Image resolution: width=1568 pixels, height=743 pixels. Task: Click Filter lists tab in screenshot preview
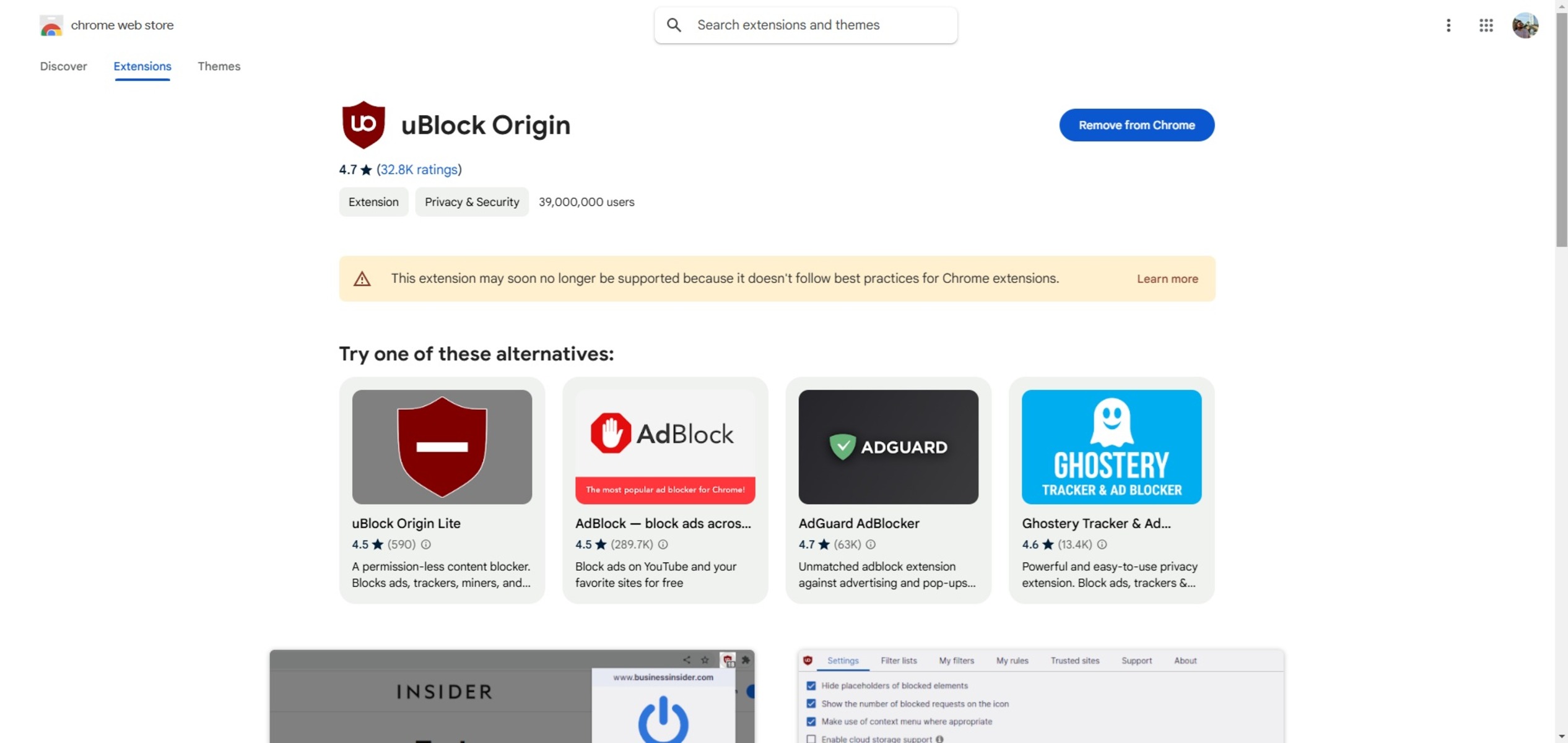point(899,661)
